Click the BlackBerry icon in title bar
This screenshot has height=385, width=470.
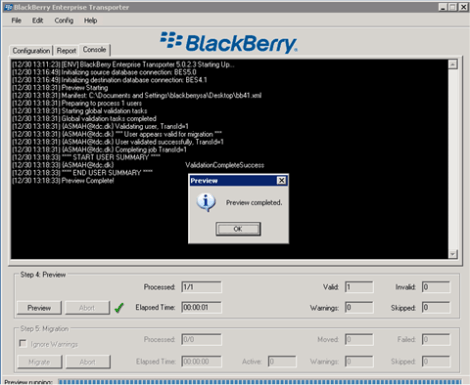8,7
